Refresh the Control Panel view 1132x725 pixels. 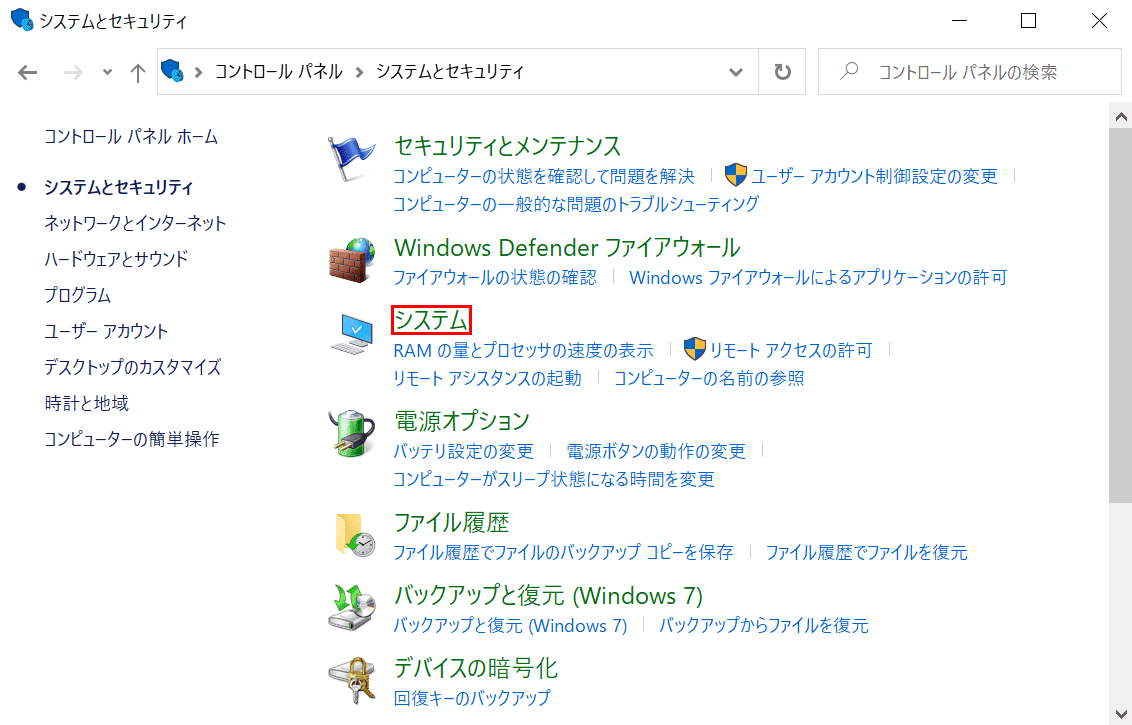coord(782,72)
